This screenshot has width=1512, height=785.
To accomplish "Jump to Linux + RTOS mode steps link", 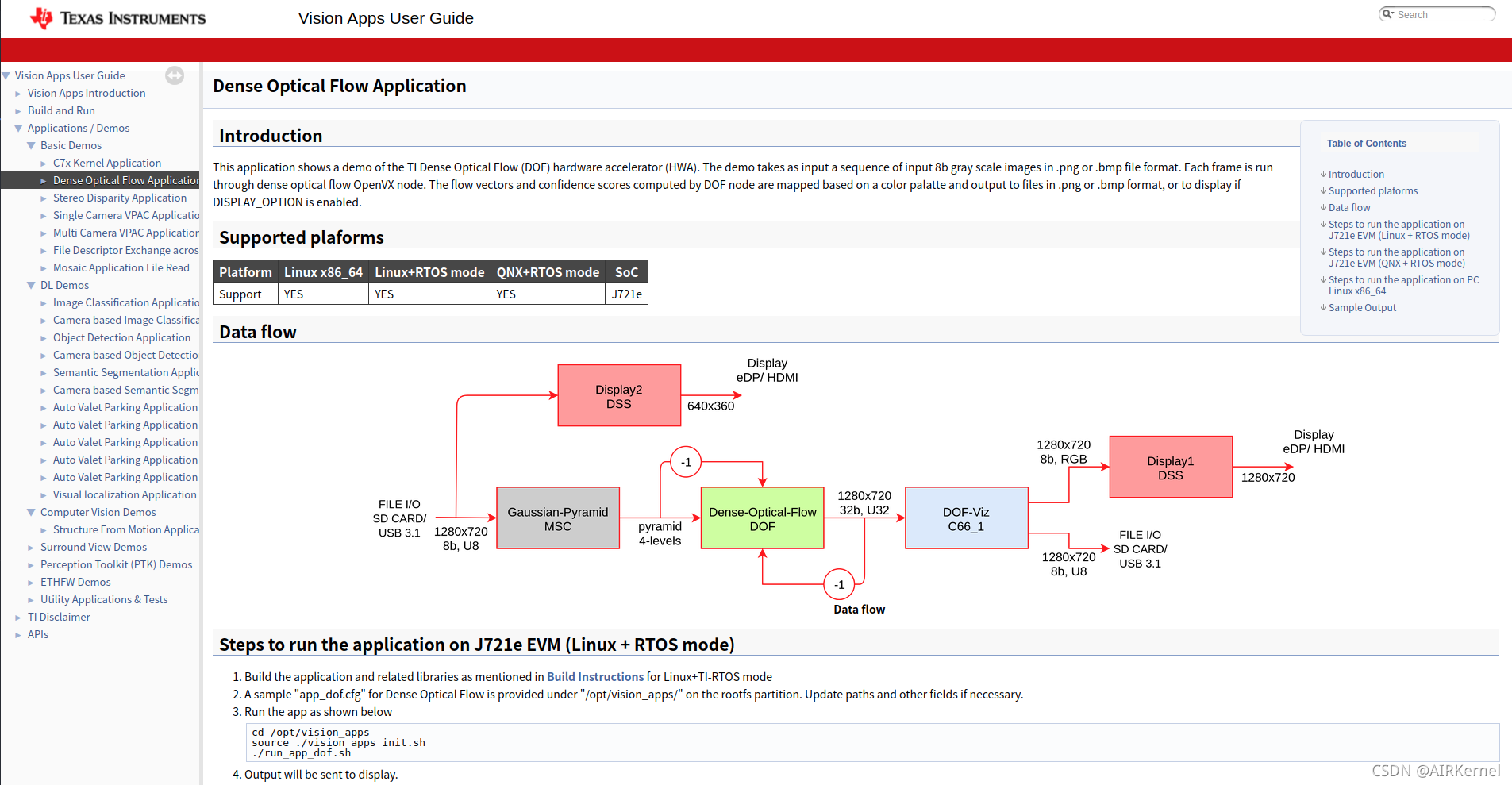I will 1399,230.
